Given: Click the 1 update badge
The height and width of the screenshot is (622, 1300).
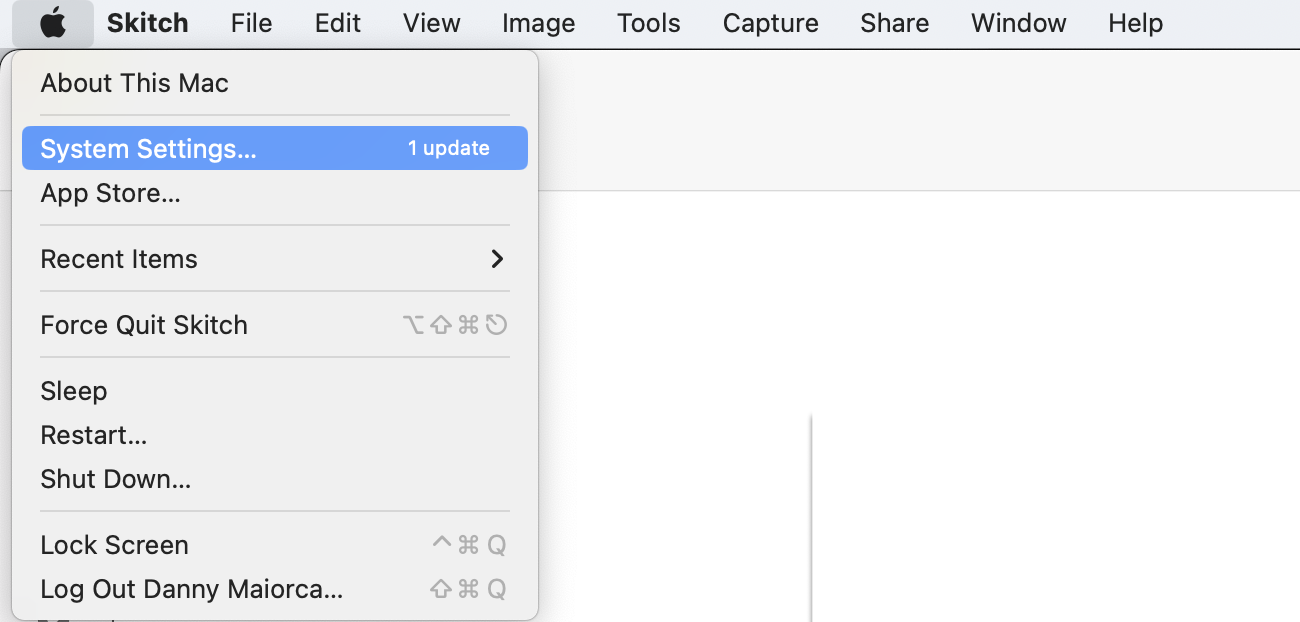Looking at the screenshot, I should pos(448,148).
